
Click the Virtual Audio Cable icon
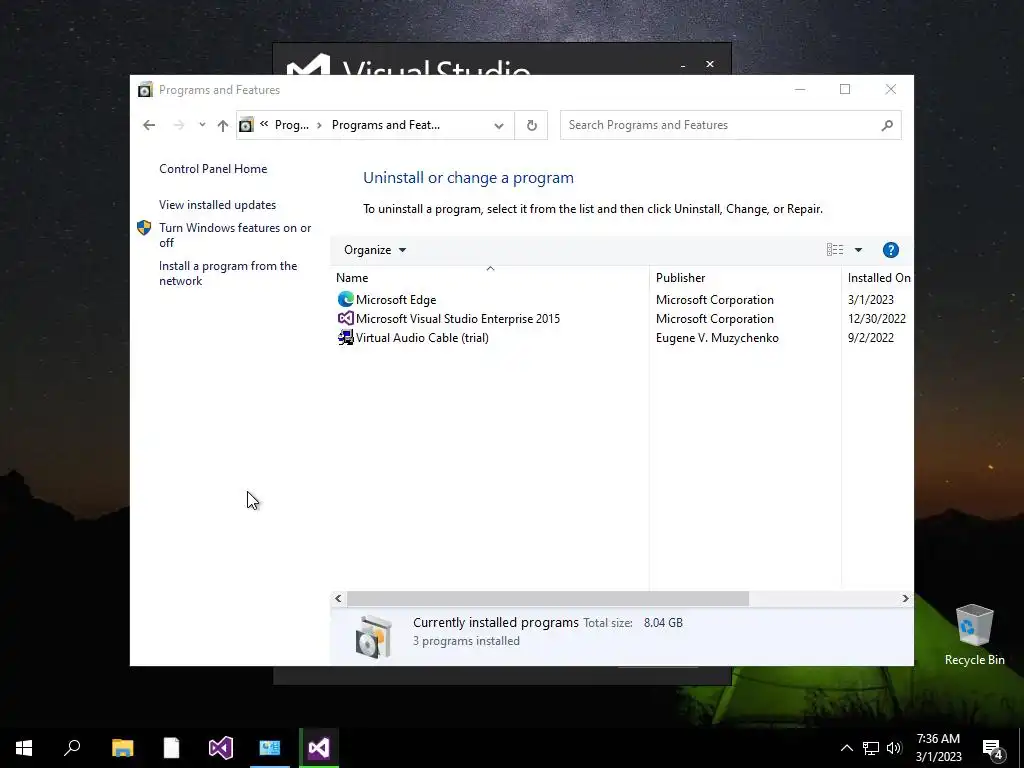345,338
